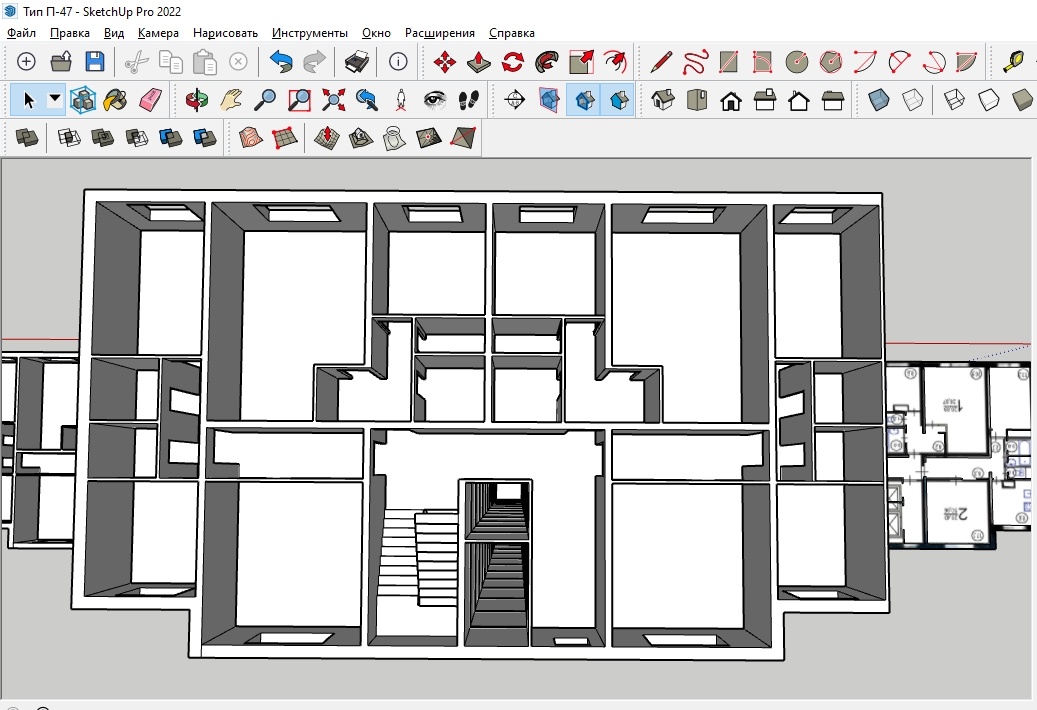The height and width of the screenshot is (710, 1037).
Task: Click the Zoom Extents icon
Action: (x=334, y=100)
